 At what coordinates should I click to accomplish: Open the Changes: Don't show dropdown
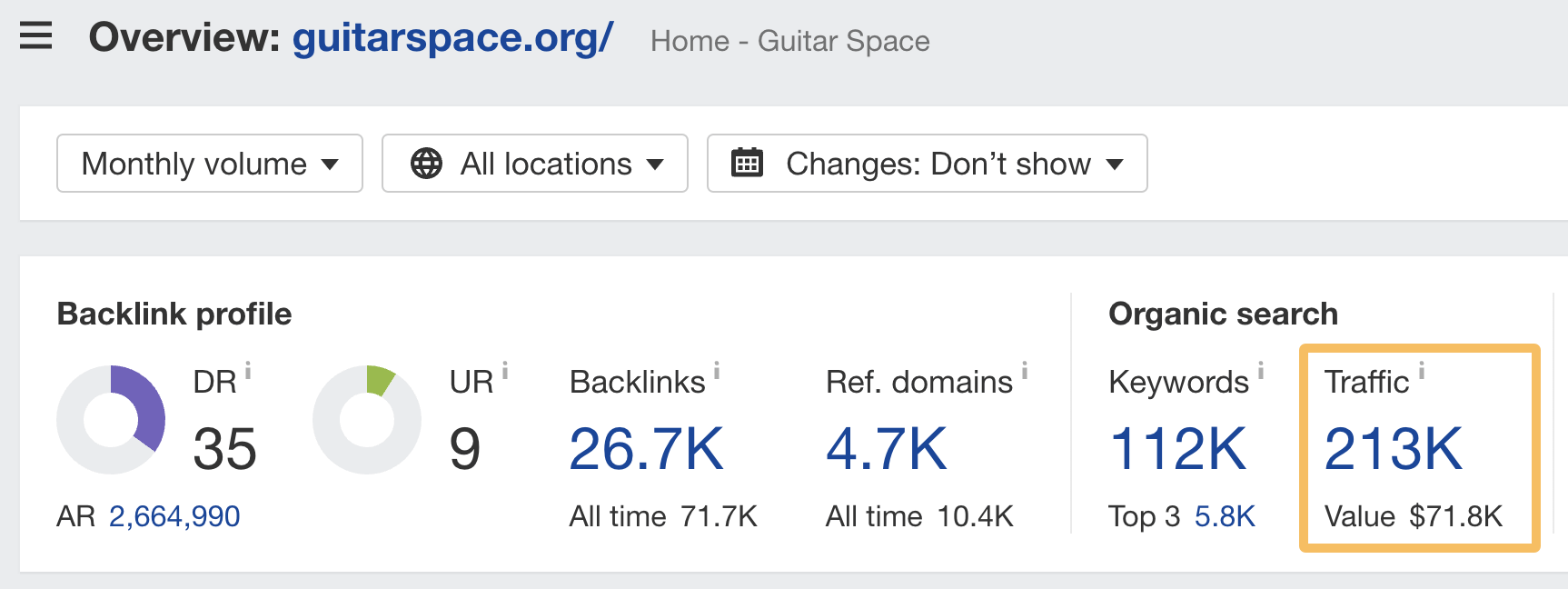(927, 164)
